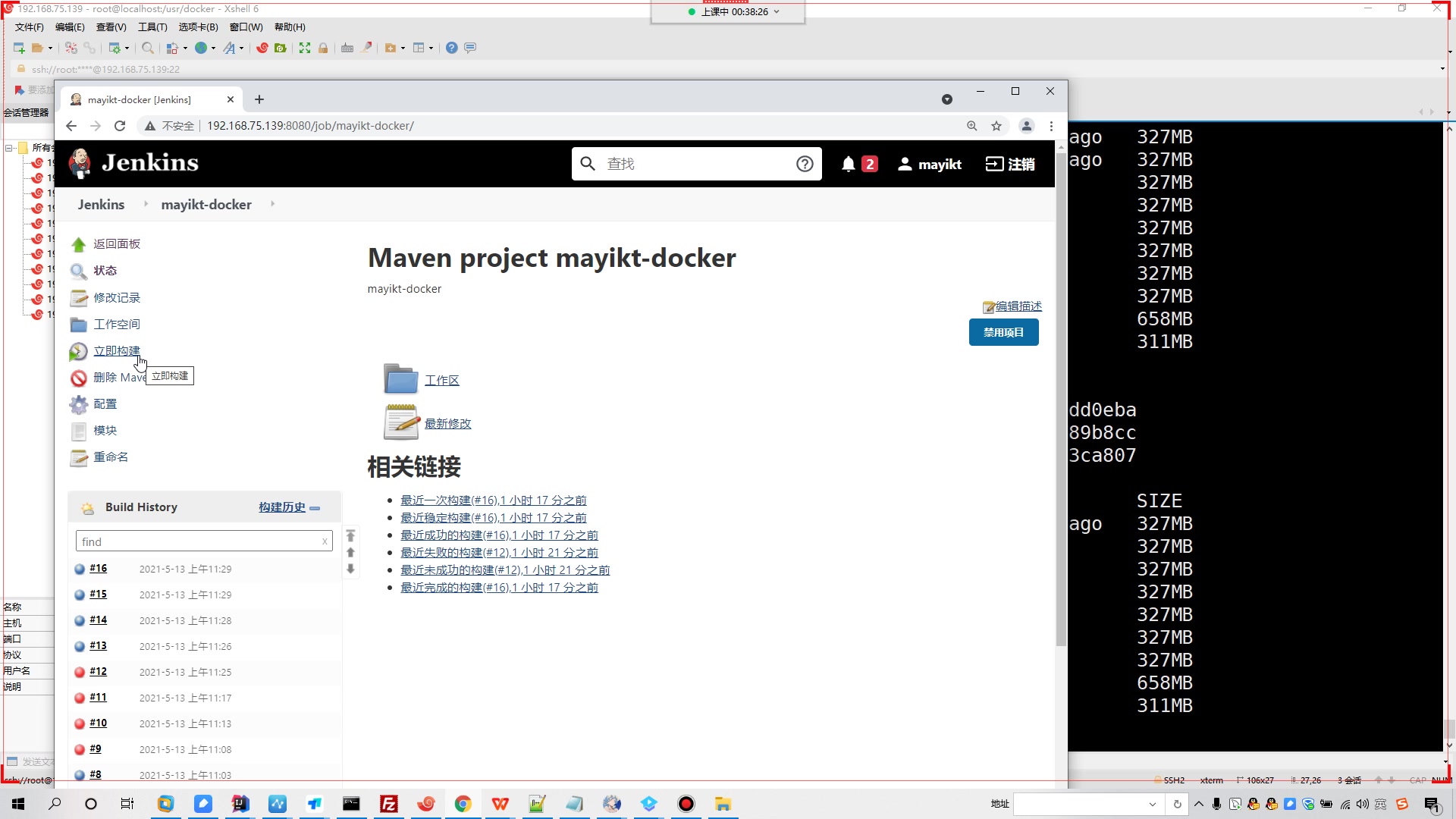Show hidden system tray icons
This screenshot has height=819, width=1456.
(1199, 804)
